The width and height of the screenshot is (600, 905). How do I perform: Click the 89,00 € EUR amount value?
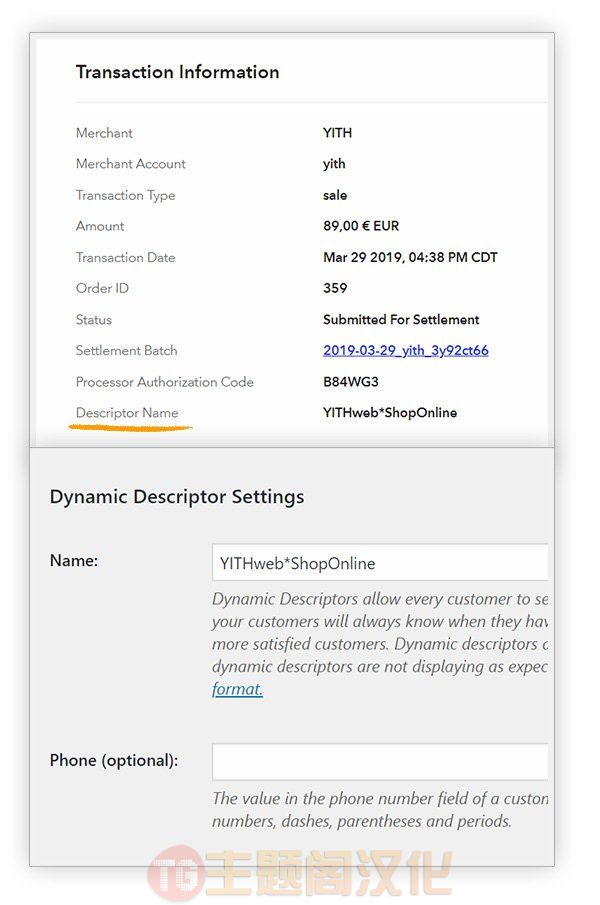tap(361, 226)
